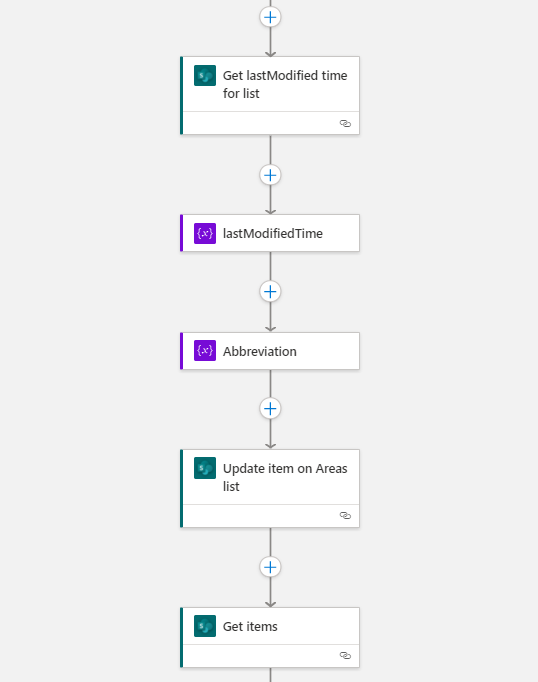Click connection link icon on Get items card

345,655
